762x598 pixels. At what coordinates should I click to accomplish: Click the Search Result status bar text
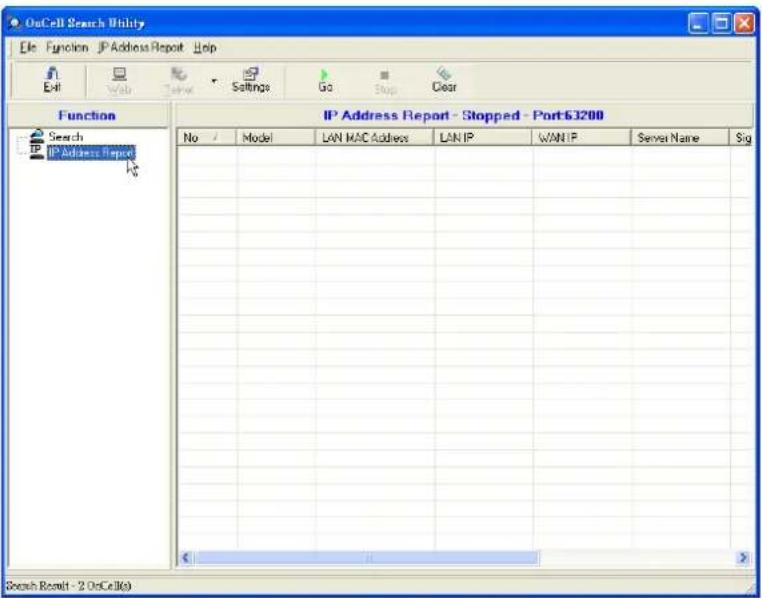tap(69, 586)
